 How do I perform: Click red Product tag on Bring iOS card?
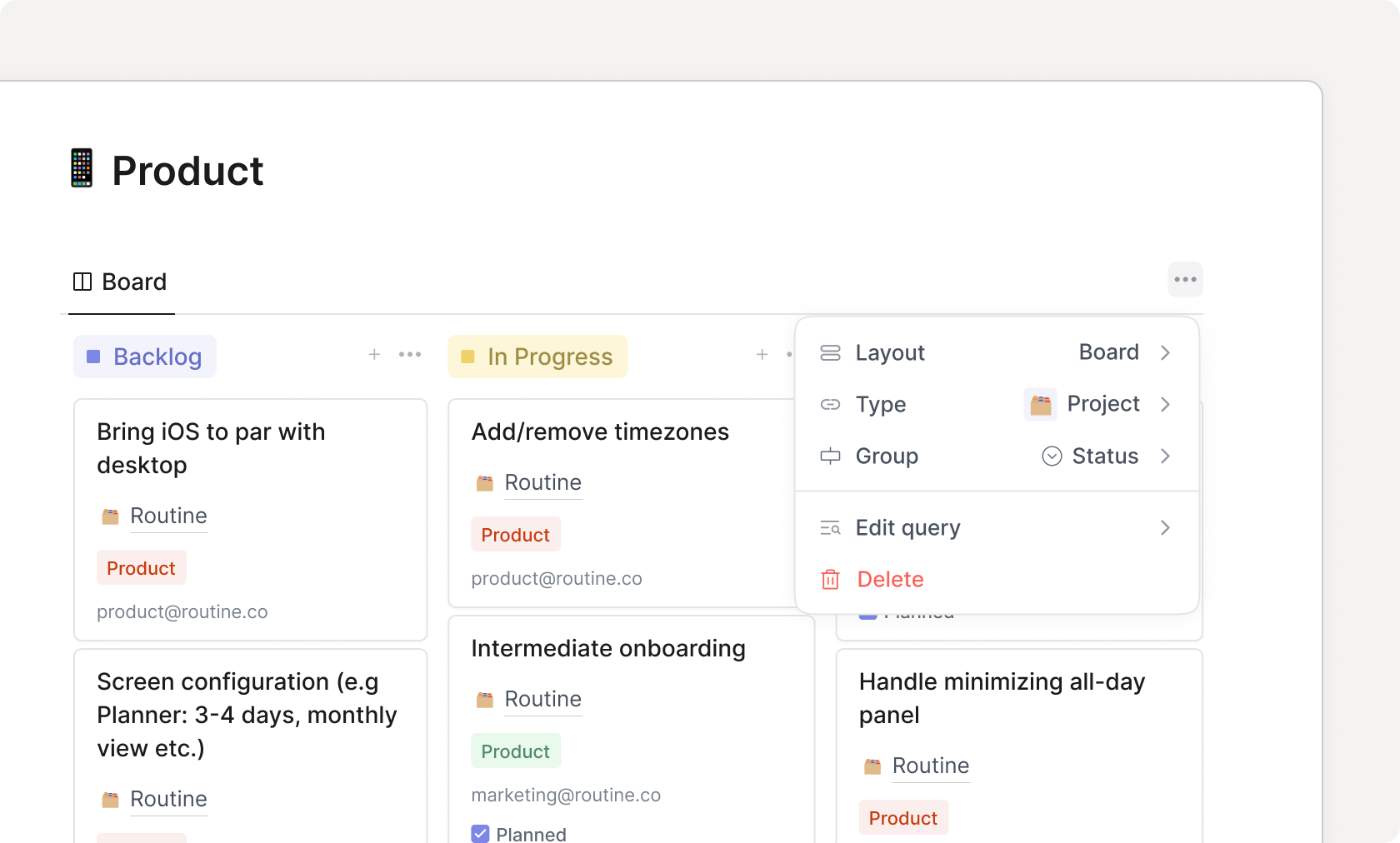tap(142, 568)
